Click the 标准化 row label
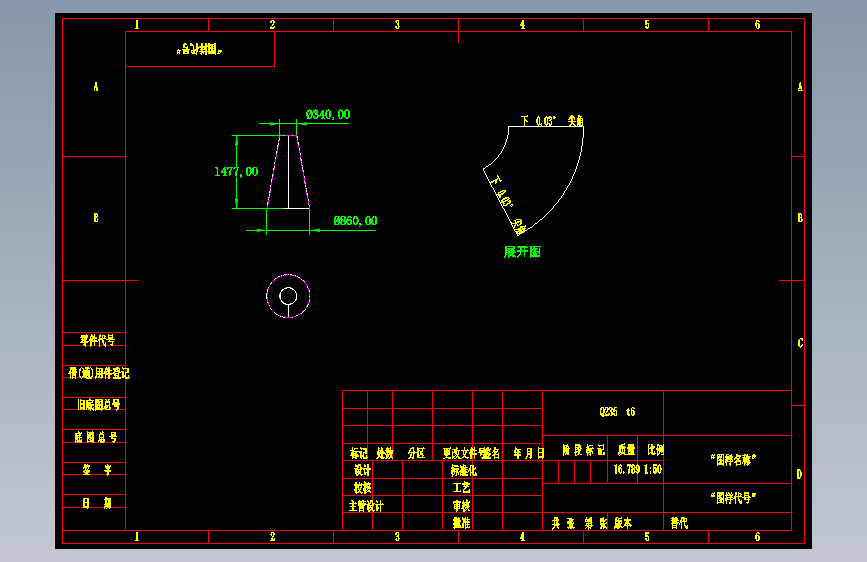The width and height of the screenshot is (867, 562). [x=463, y=470]
